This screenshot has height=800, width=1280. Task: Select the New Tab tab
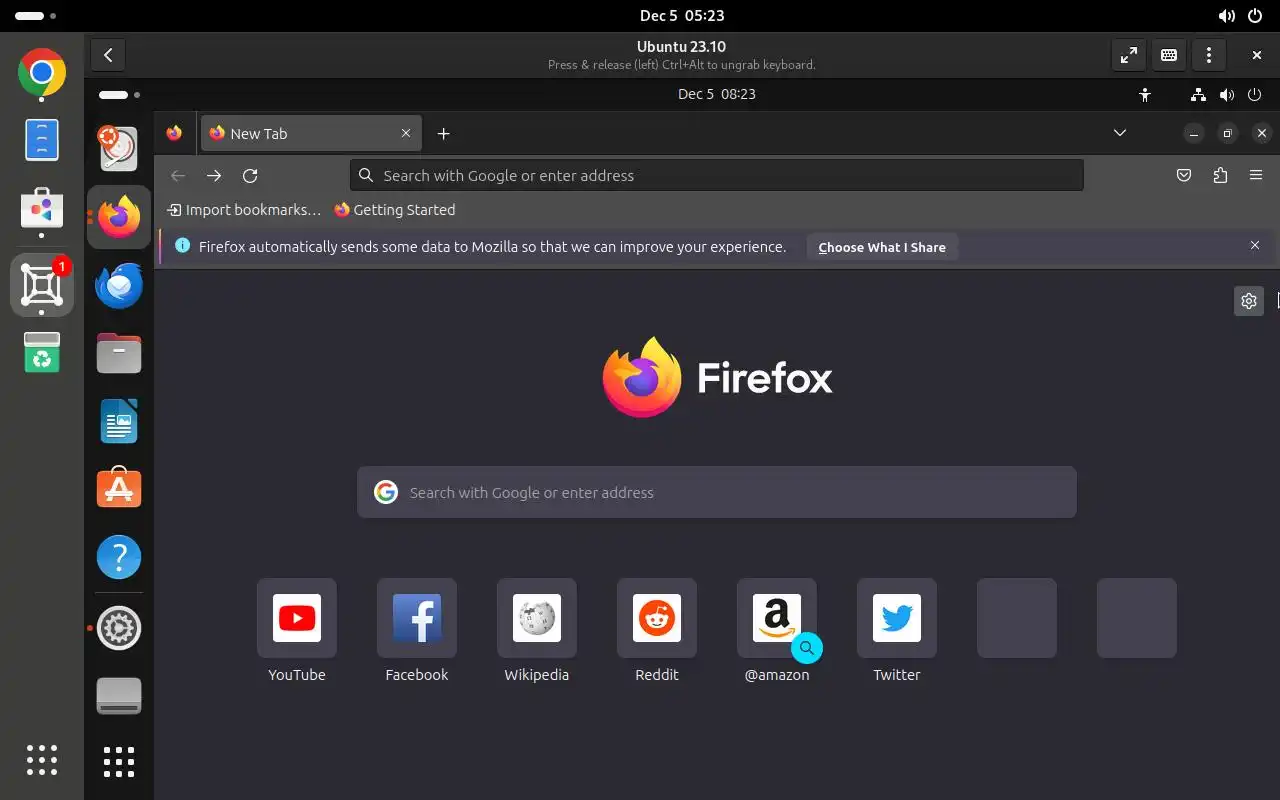311,133
